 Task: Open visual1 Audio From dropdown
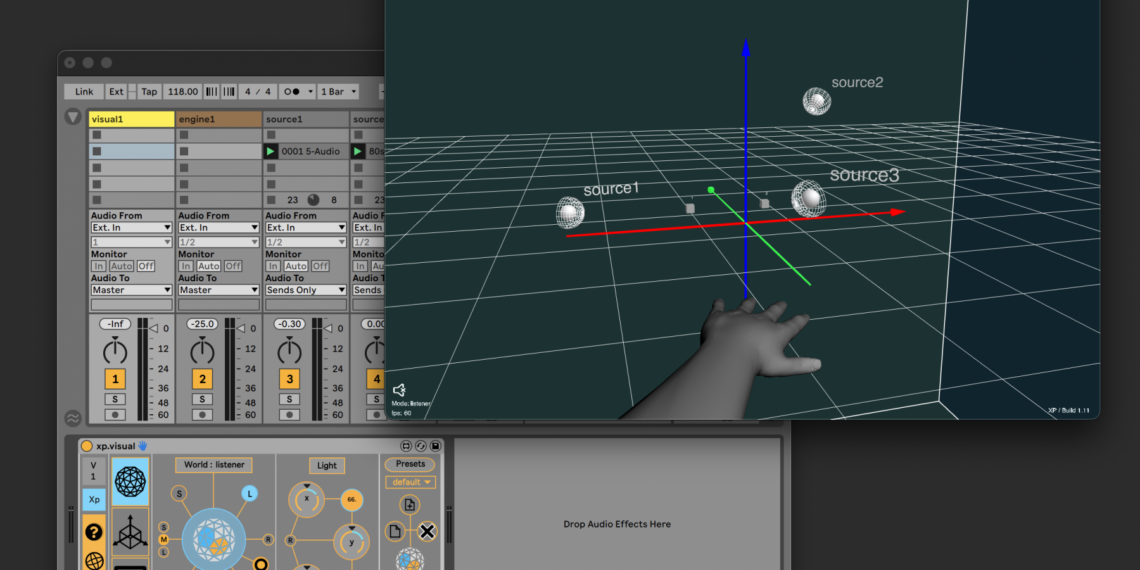coord(131,228)
